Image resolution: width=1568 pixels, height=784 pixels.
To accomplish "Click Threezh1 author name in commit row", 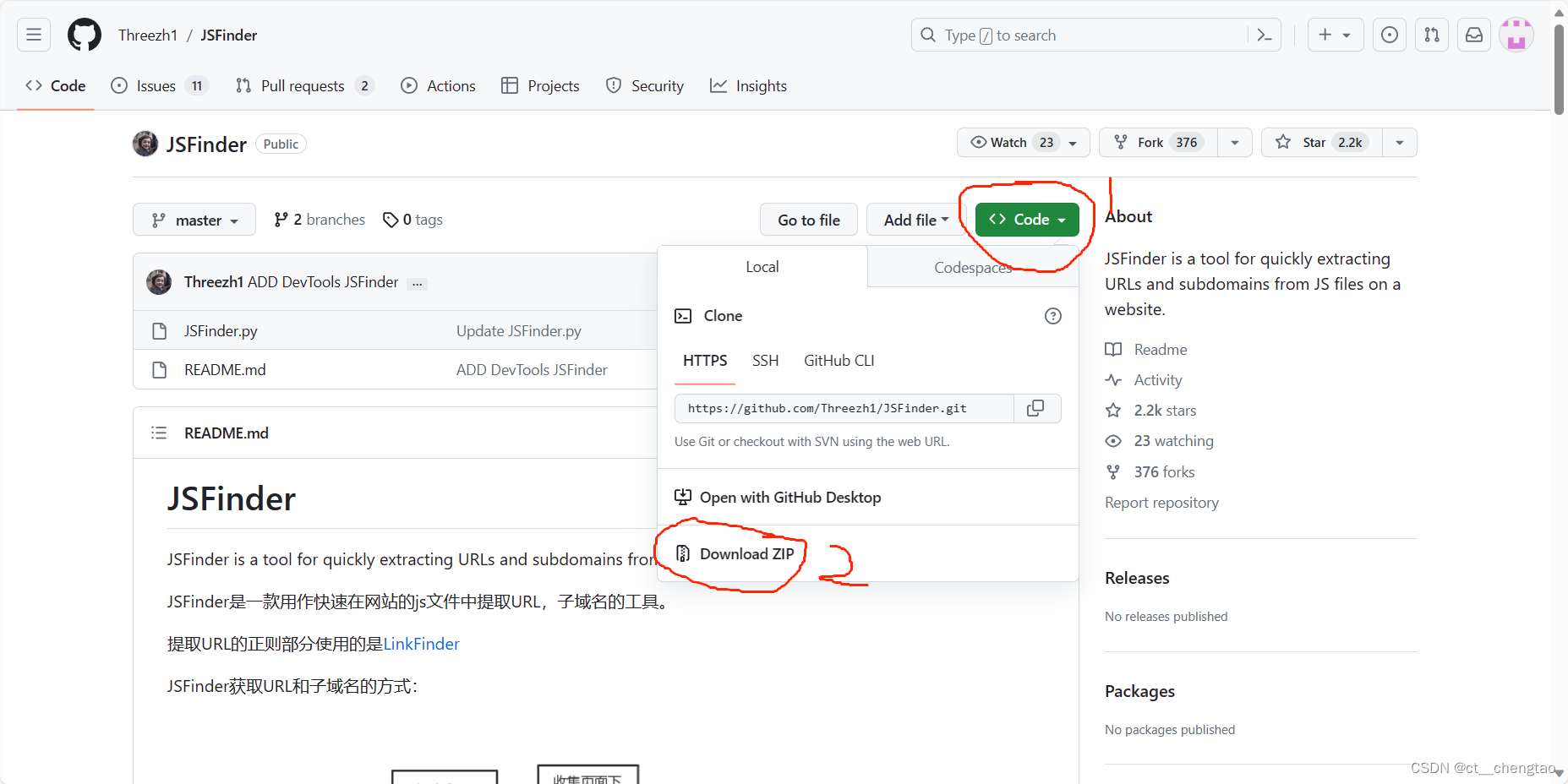I will [x=214, y=282].
